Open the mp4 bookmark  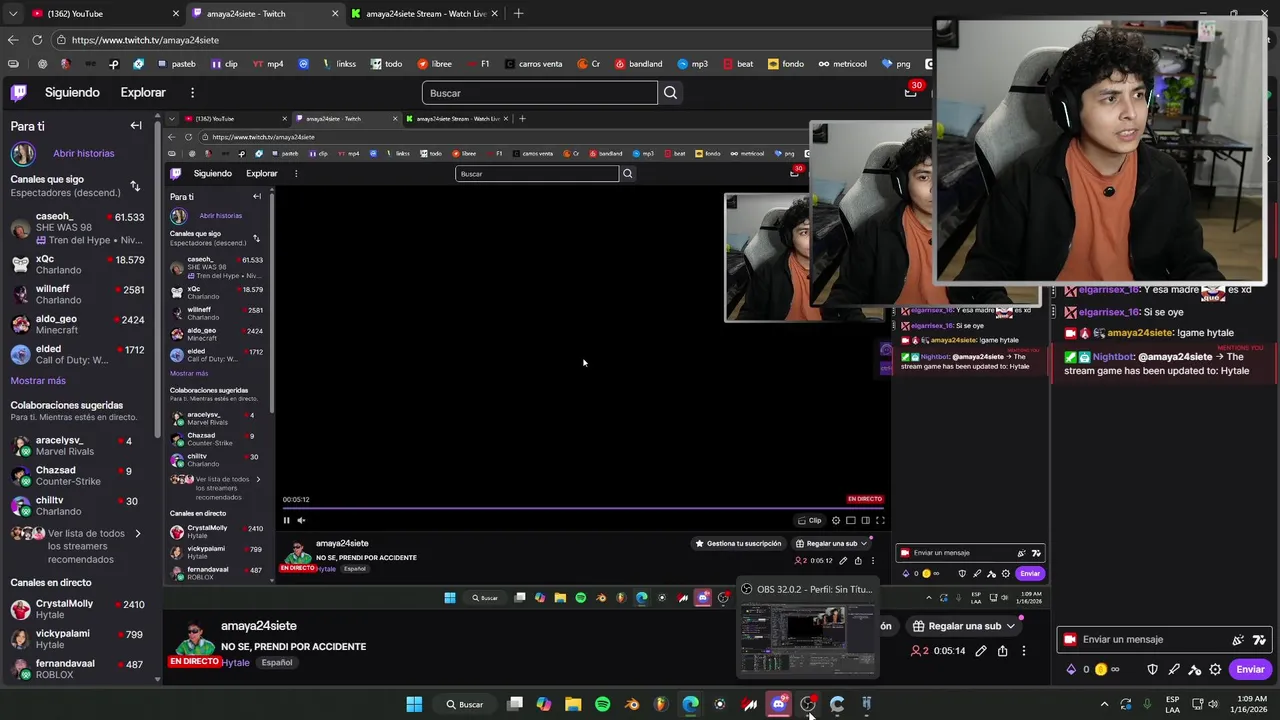[x=268, y=64]
